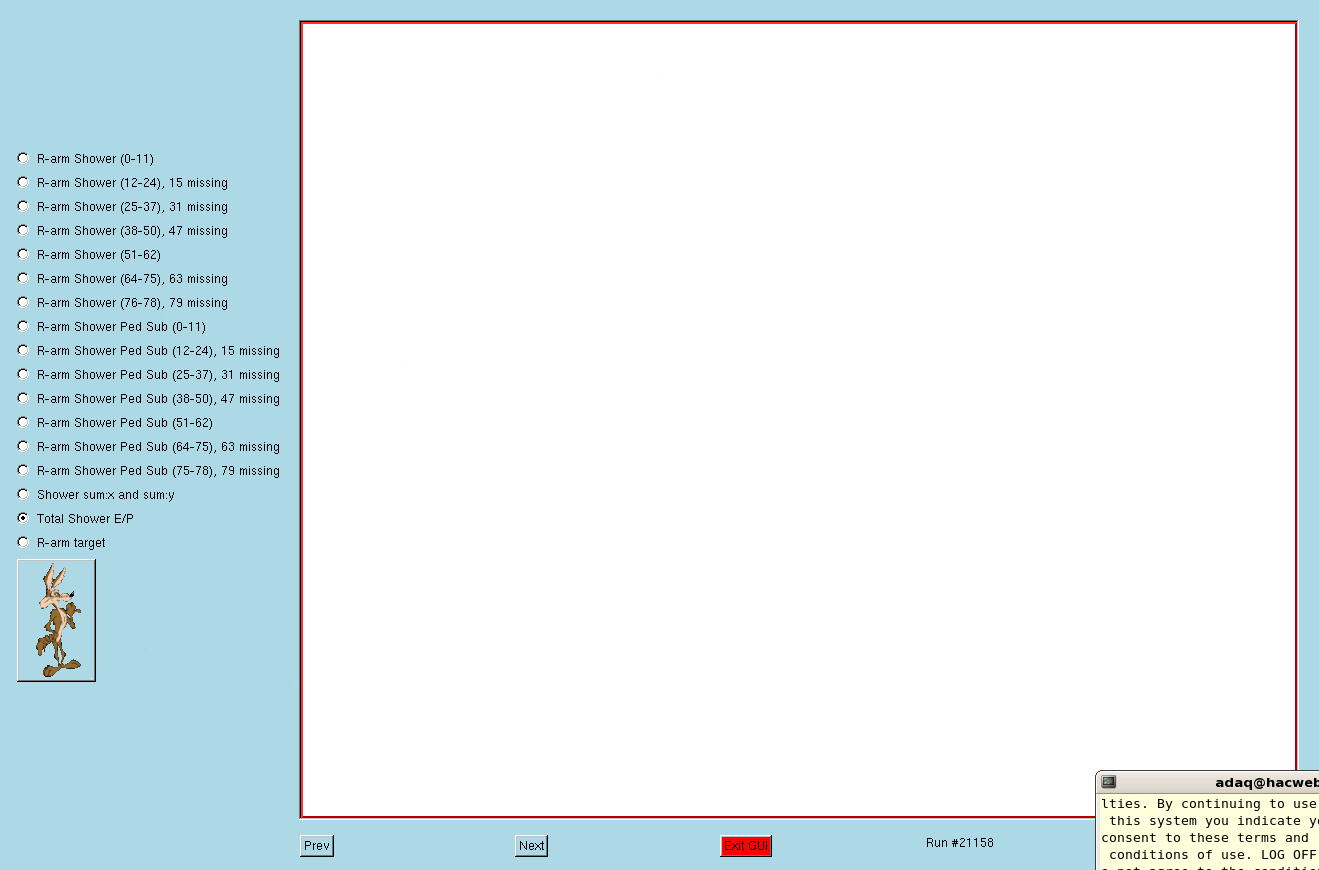Open the adaq terminal window menu icon
The width and height of the screenshot is (1319, 870).
1108,782
